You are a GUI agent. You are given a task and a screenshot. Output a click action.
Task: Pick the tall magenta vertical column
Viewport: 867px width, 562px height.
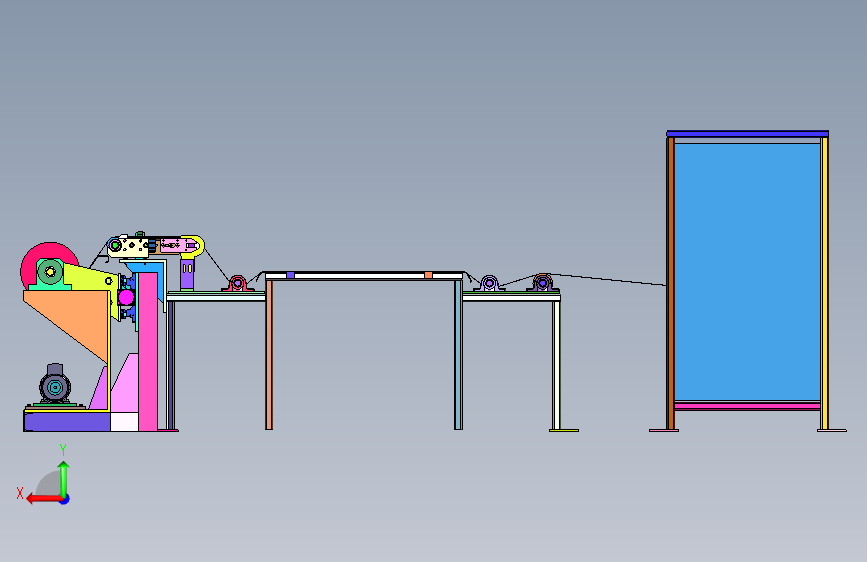coord(148,351)
